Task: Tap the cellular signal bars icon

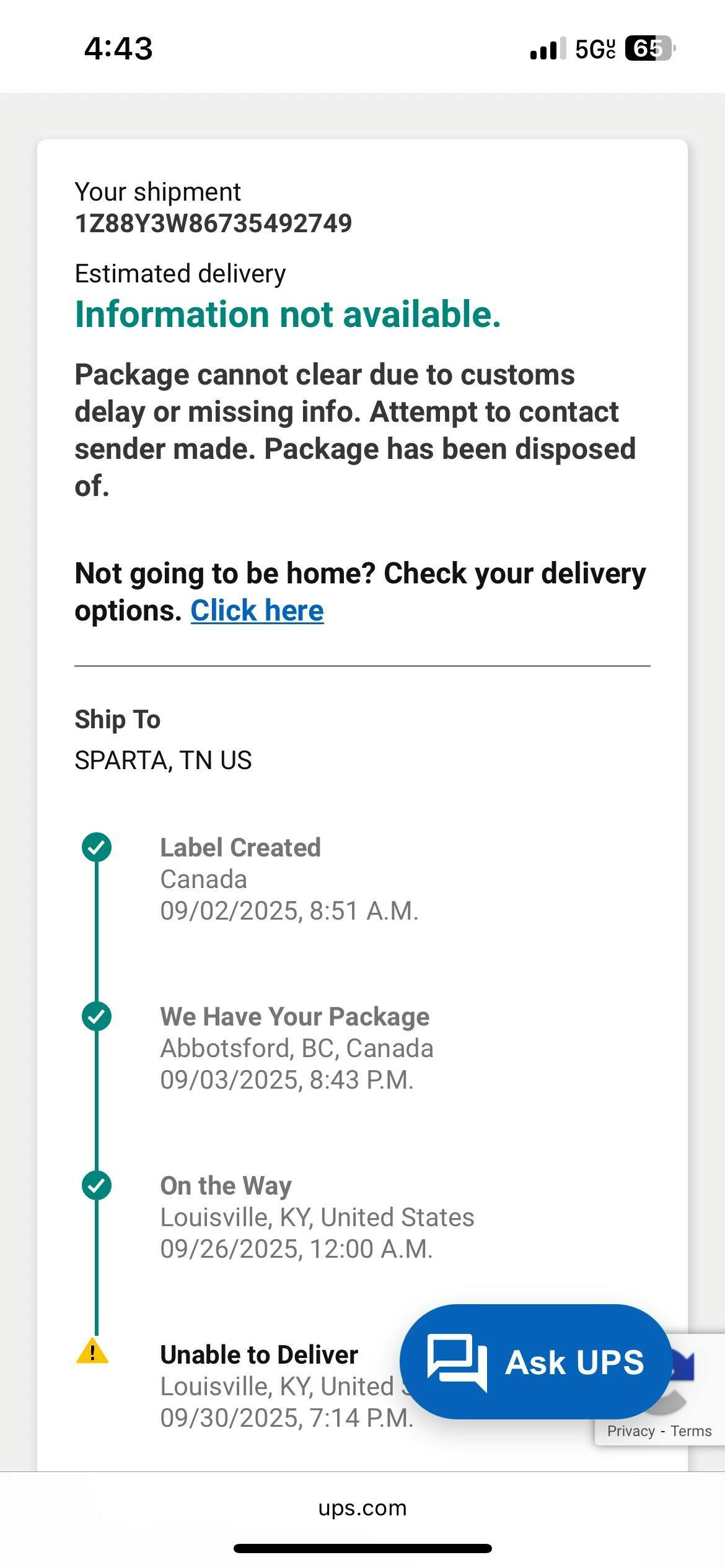Action: 548,49
